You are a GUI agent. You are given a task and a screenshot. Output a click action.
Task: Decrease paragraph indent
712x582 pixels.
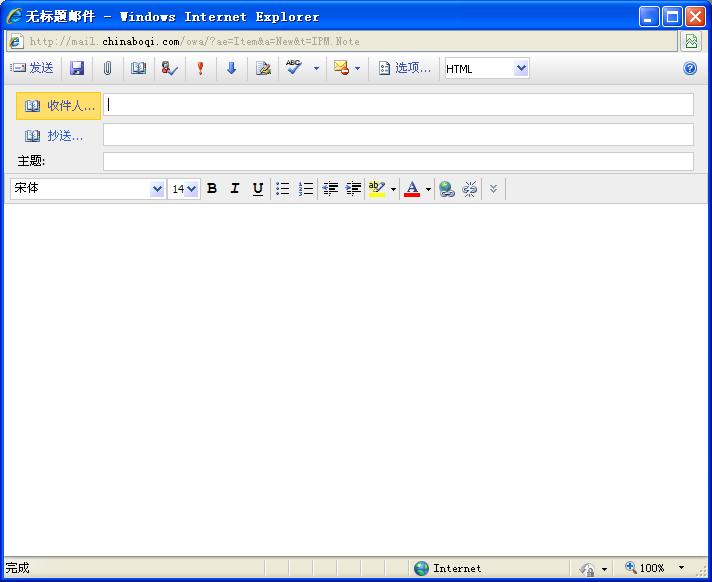pyautogui.click(x=330, y=188)
